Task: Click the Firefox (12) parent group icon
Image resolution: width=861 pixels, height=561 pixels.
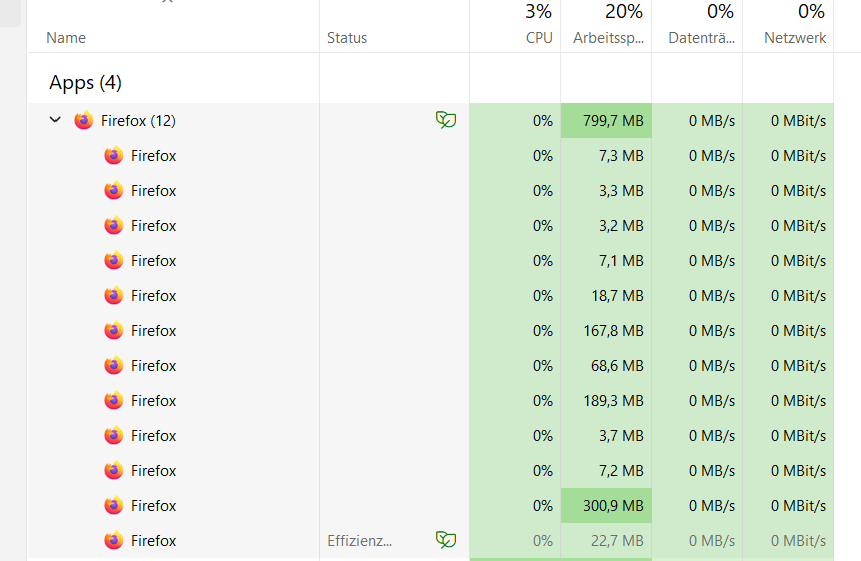Action: pos(84,120)
